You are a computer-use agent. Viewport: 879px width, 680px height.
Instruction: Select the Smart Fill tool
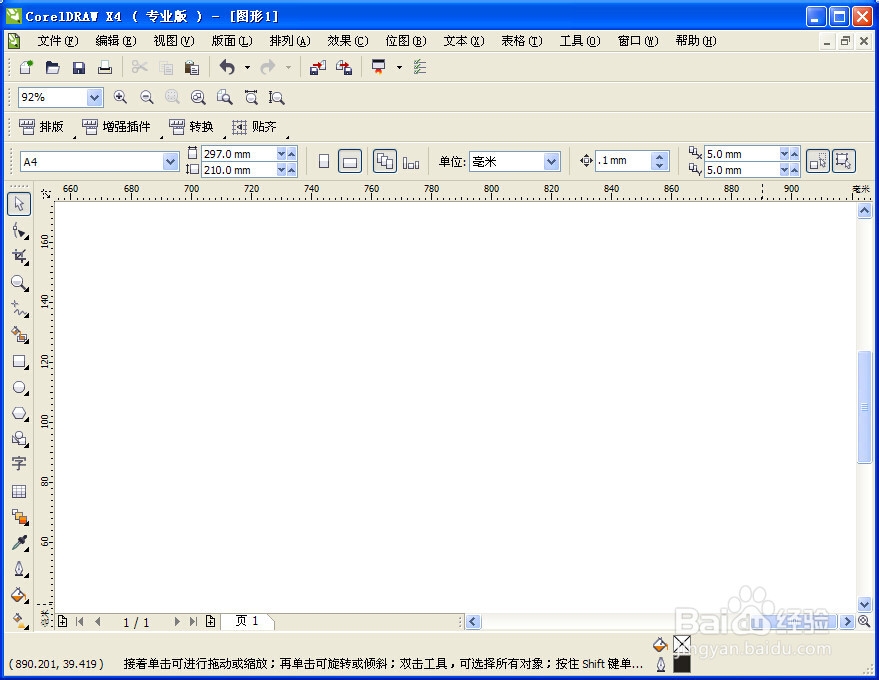[x=20, y=335]
